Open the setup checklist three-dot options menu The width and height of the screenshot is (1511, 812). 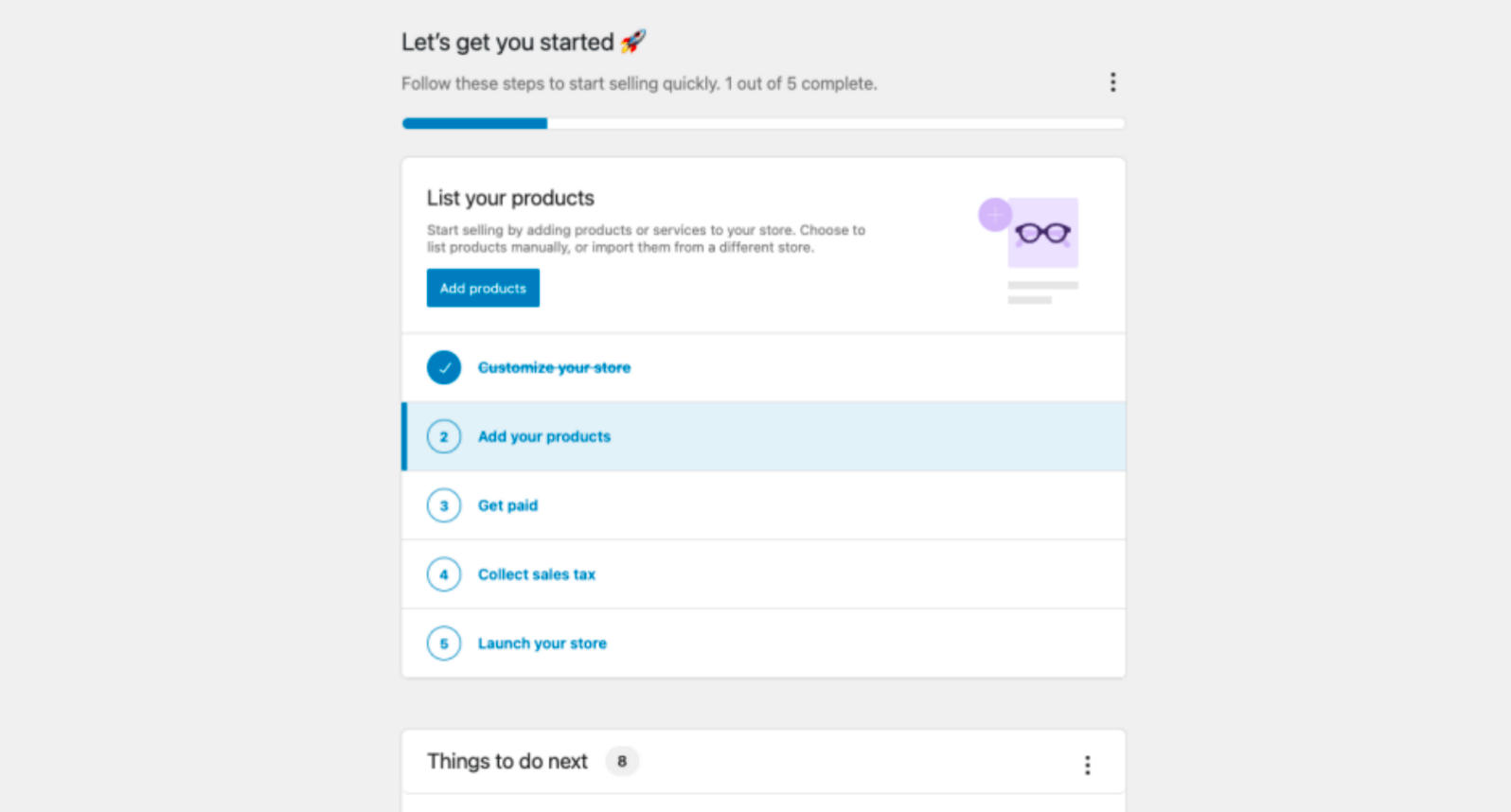pos(1112,82)
